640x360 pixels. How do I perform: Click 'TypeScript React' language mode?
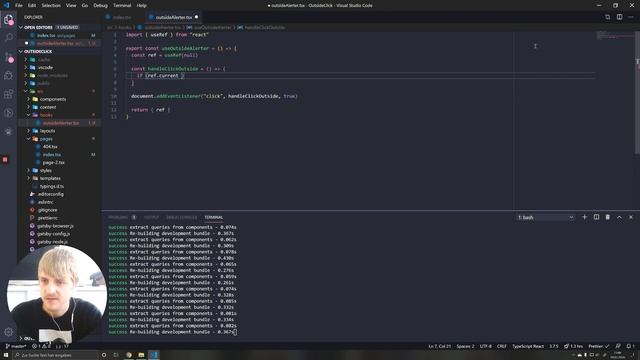pyautogui.click(x=528, y=346)
